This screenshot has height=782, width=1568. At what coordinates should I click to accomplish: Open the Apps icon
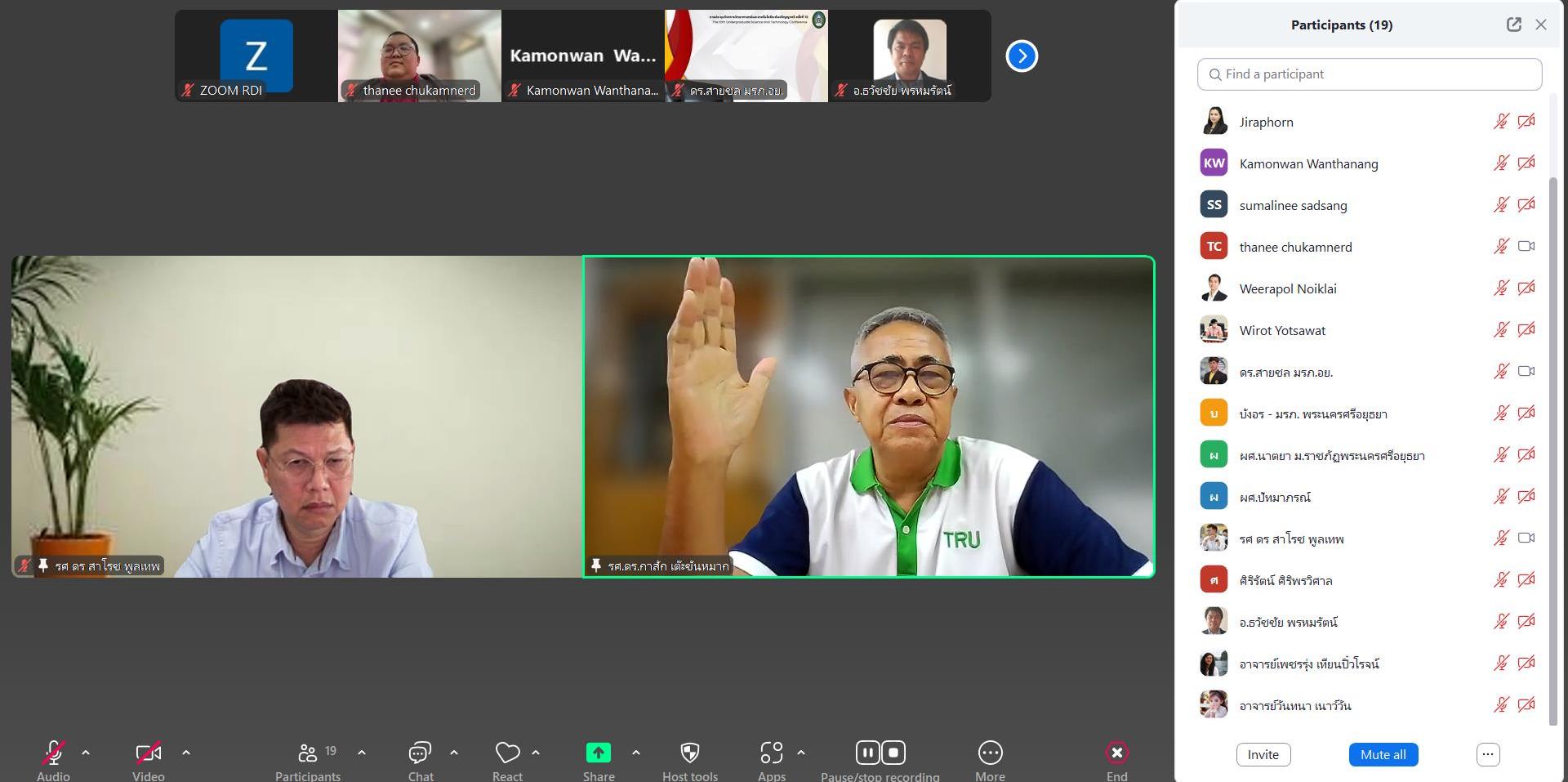click(771, 753)
